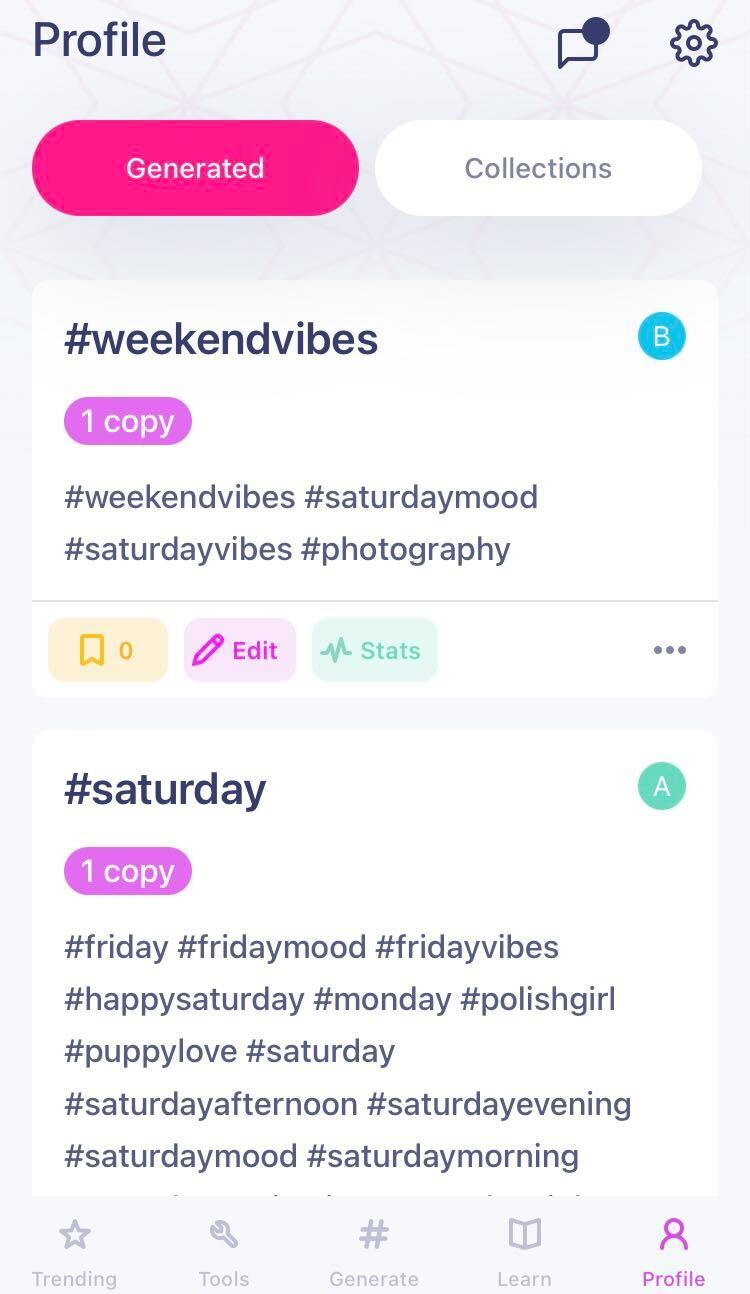This screenshot has height=1294, width=750.
Task: Click the bookmark counter on #weekendvibes card
Action: pyautogui.click(x=107, y=650)
